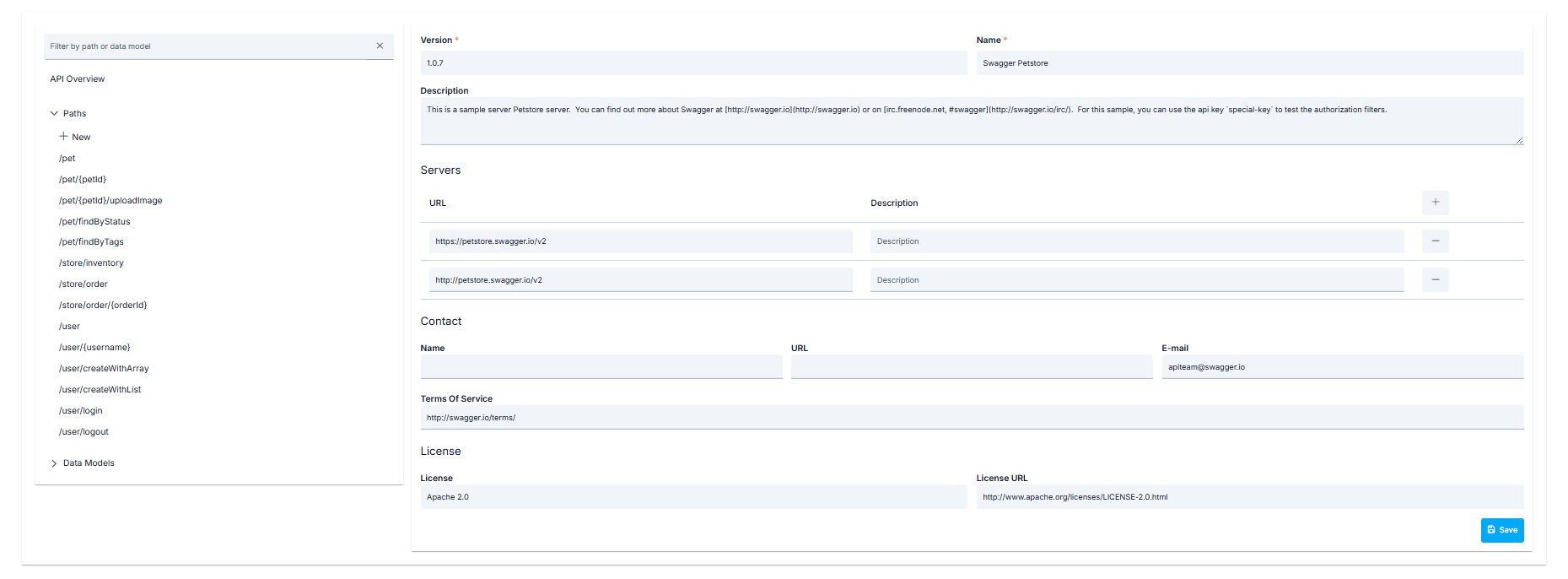Select the /user/login path
Image resolution: width=1568 pixels, height=579 pixels.
pos(81,411)
